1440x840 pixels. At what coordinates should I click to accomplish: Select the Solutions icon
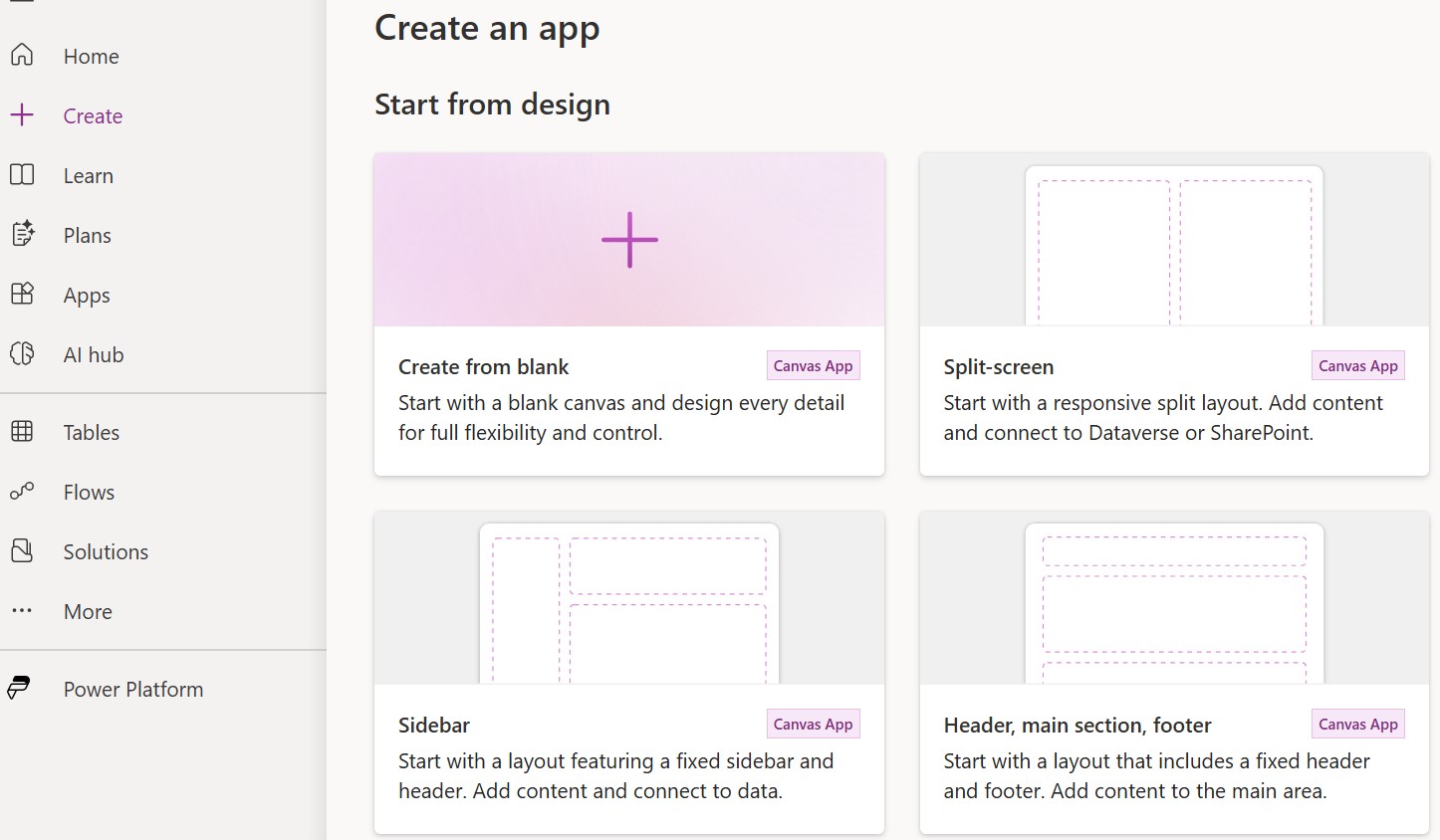click(22, 551)
